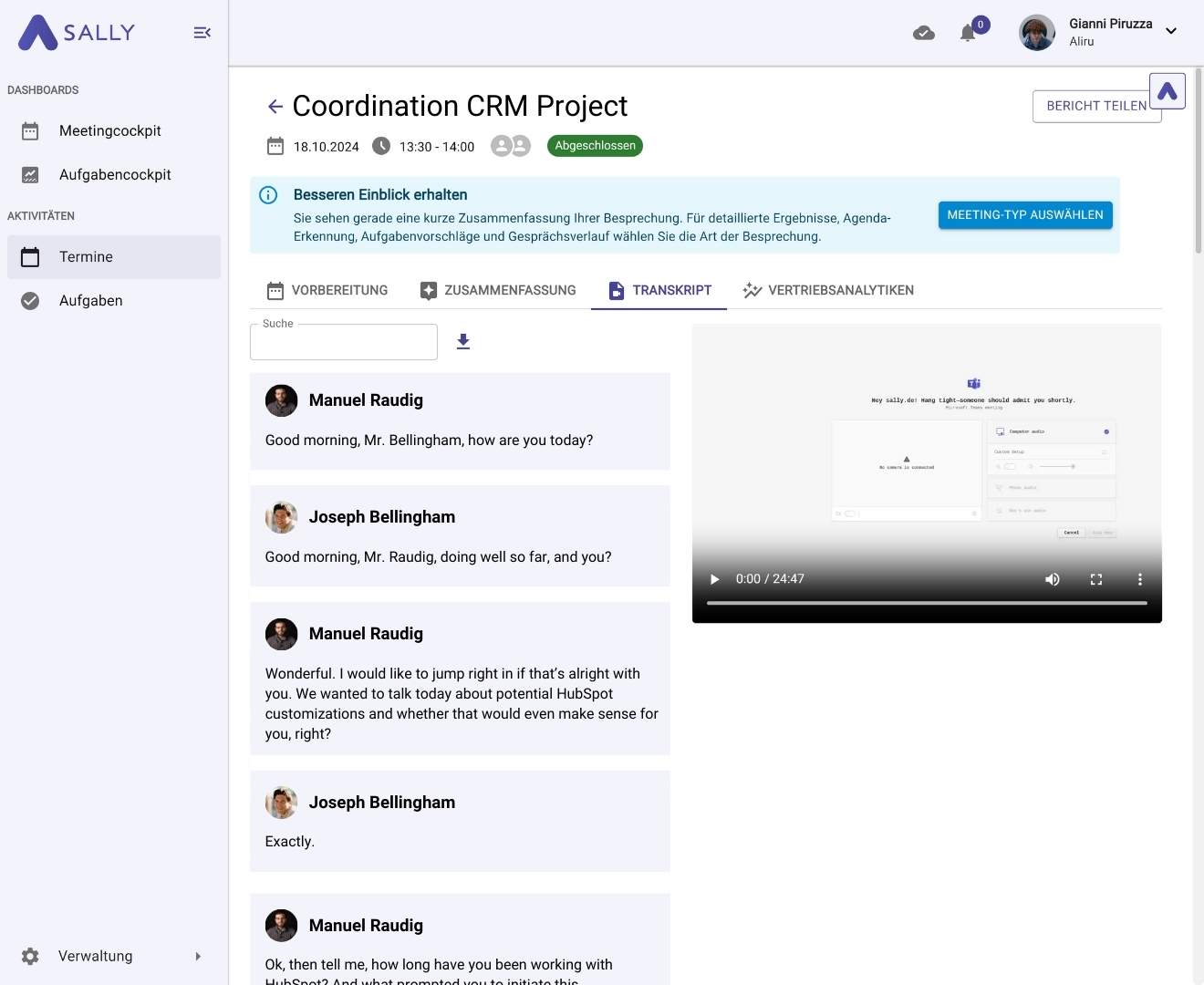The width and height of the screenshot is (1204, 985).
Task: Click Joseph Bellingham's avatar above 'Exactly.'
Action: click(x=281, y=803)
